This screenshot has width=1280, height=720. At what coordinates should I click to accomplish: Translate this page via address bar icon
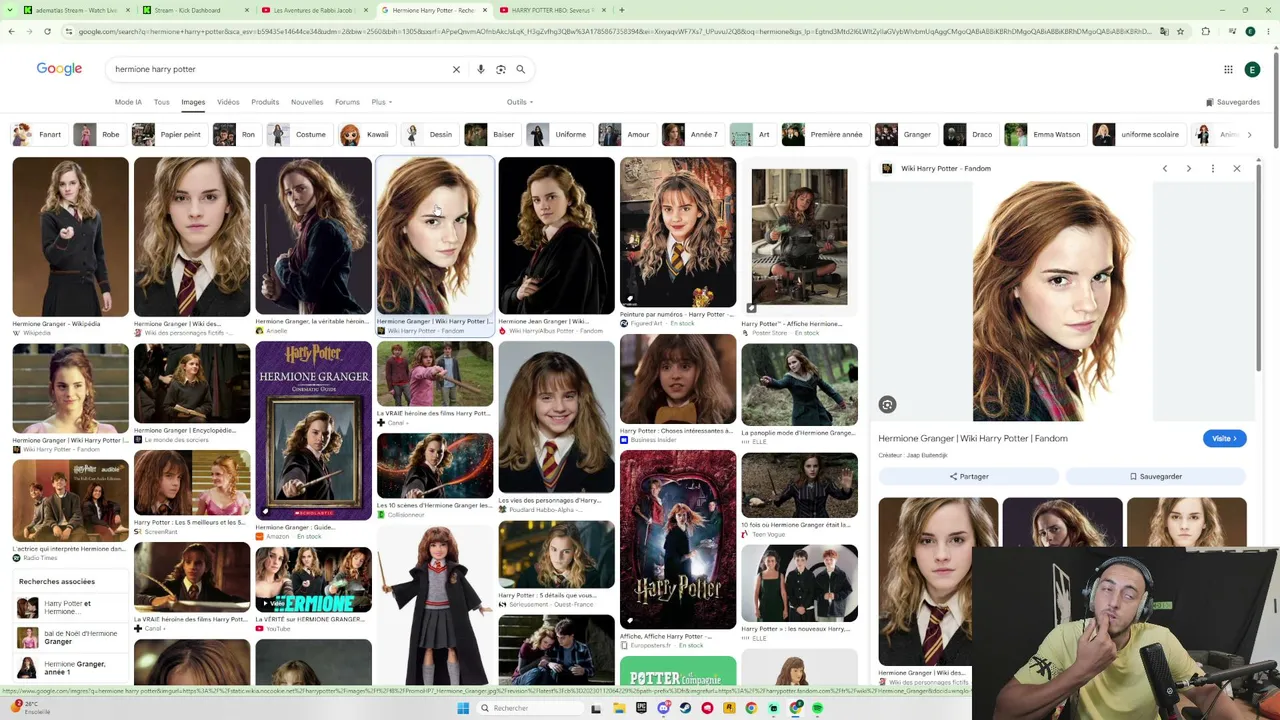1164,32
